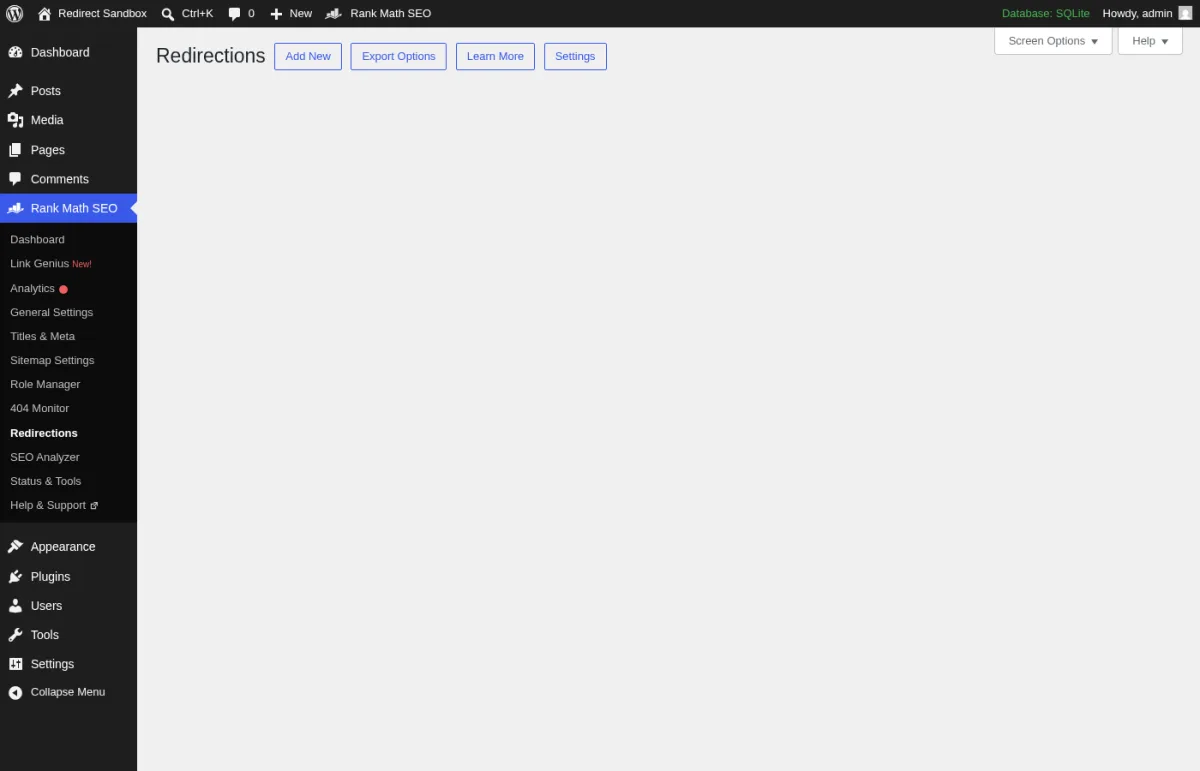The width and height of the screenshot is (1200, 771).
Task: Click Collapse Menu label
Action: point(68,692)
